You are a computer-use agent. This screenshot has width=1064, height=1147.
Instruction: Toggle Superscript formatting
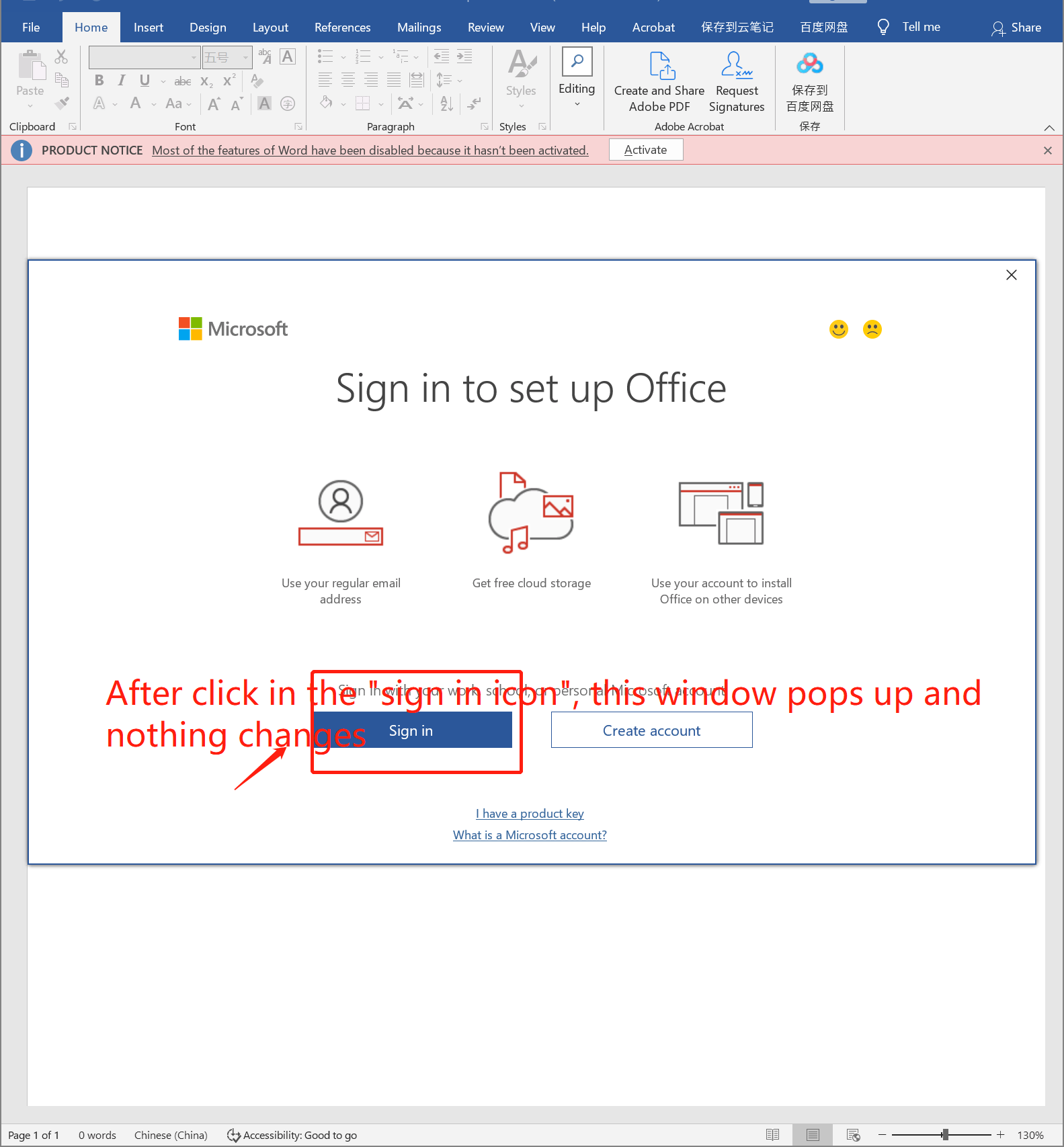[229, 81]
